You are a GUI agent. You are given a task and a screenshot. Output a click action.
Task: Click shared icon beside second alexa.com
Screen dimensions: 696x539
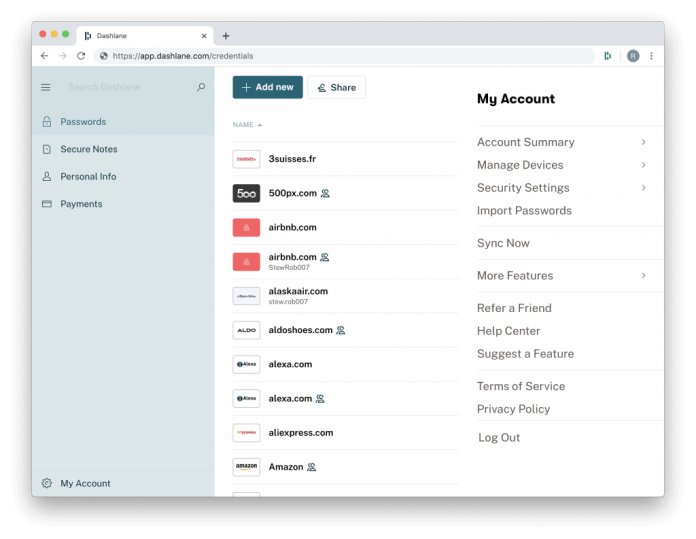320,399
